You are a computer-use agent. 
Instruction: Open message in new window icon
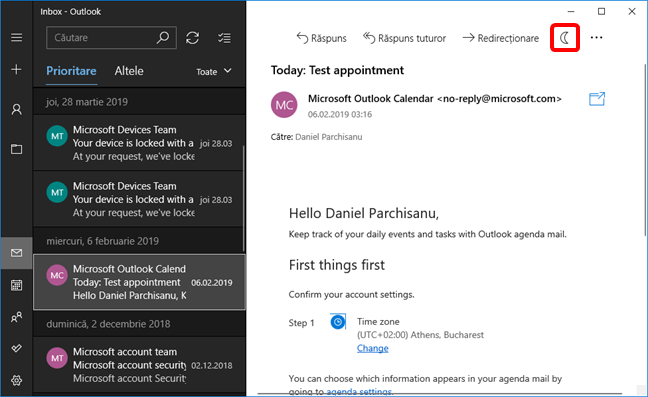(x=597, y=99)
